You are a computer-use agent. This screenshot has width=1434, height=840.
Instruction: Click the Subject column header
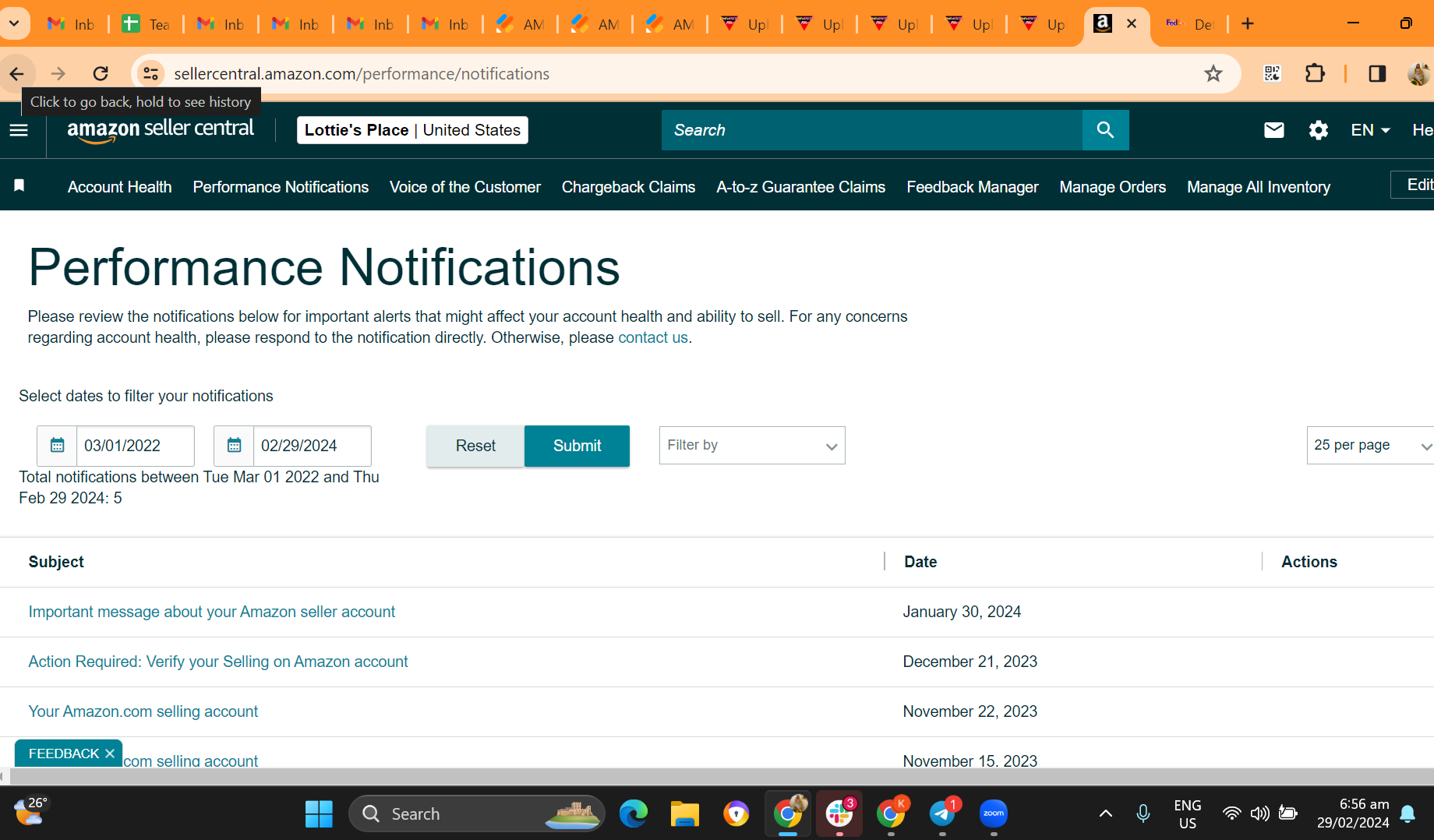click(x=56, y=562)
